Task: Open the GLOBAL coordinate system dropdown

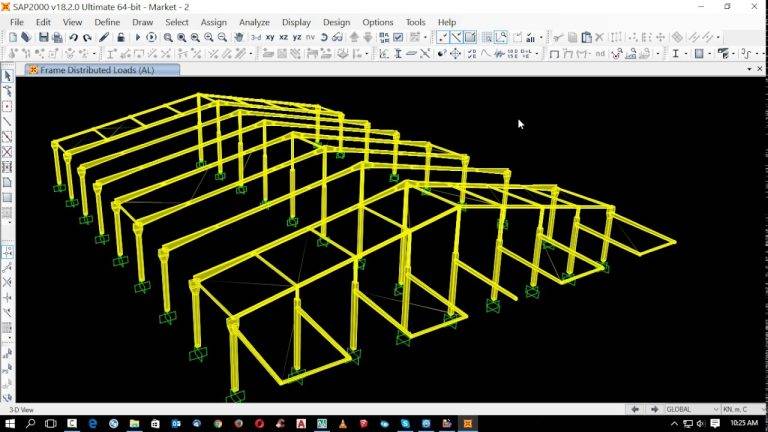Action: click(692, 409)
